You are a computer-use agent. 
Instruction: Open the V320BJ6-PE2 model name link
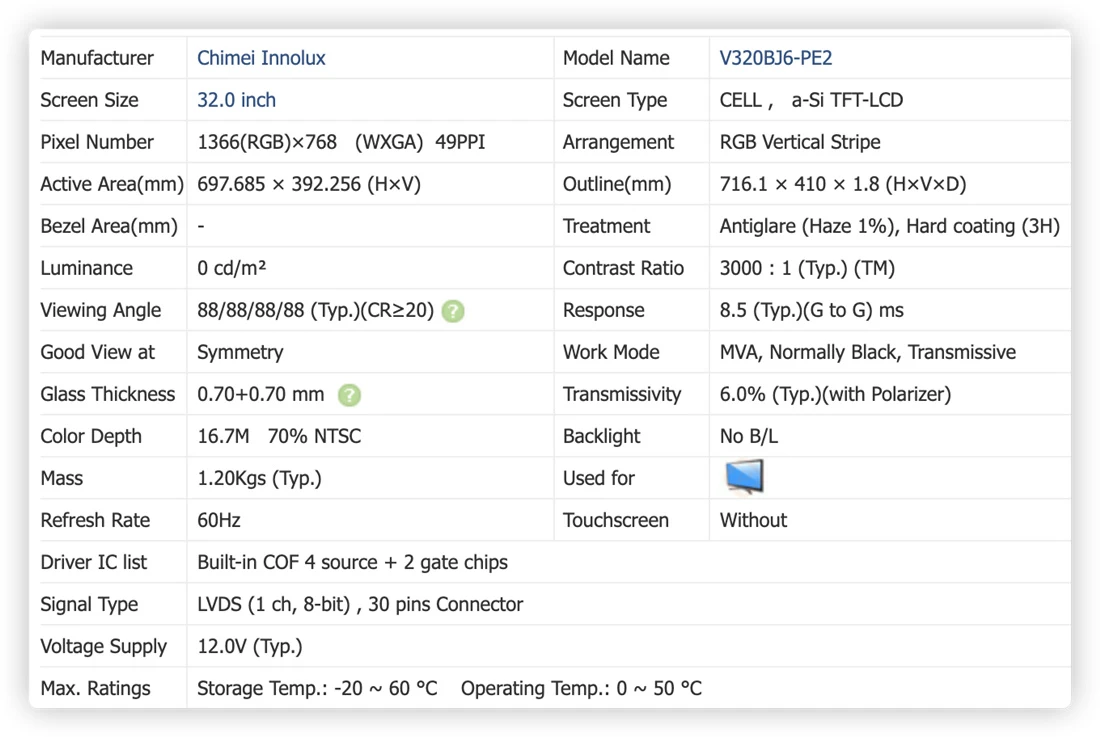click(x=775, y=58)
